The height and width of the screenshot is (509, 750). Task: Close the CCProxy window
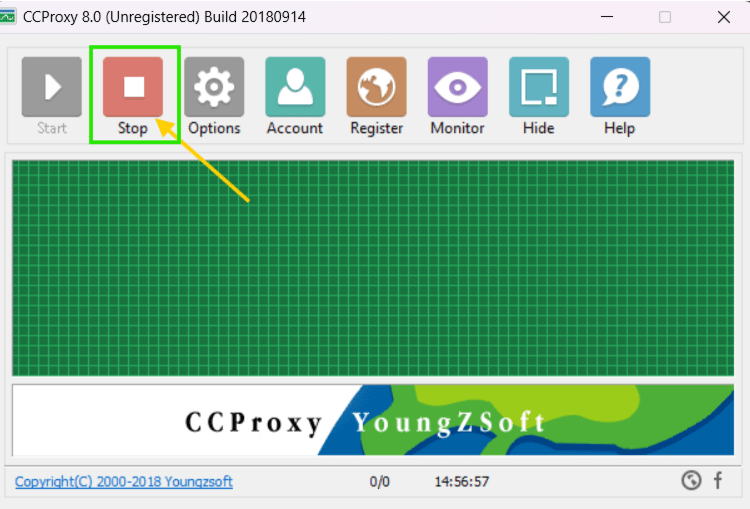coord(724,17)
